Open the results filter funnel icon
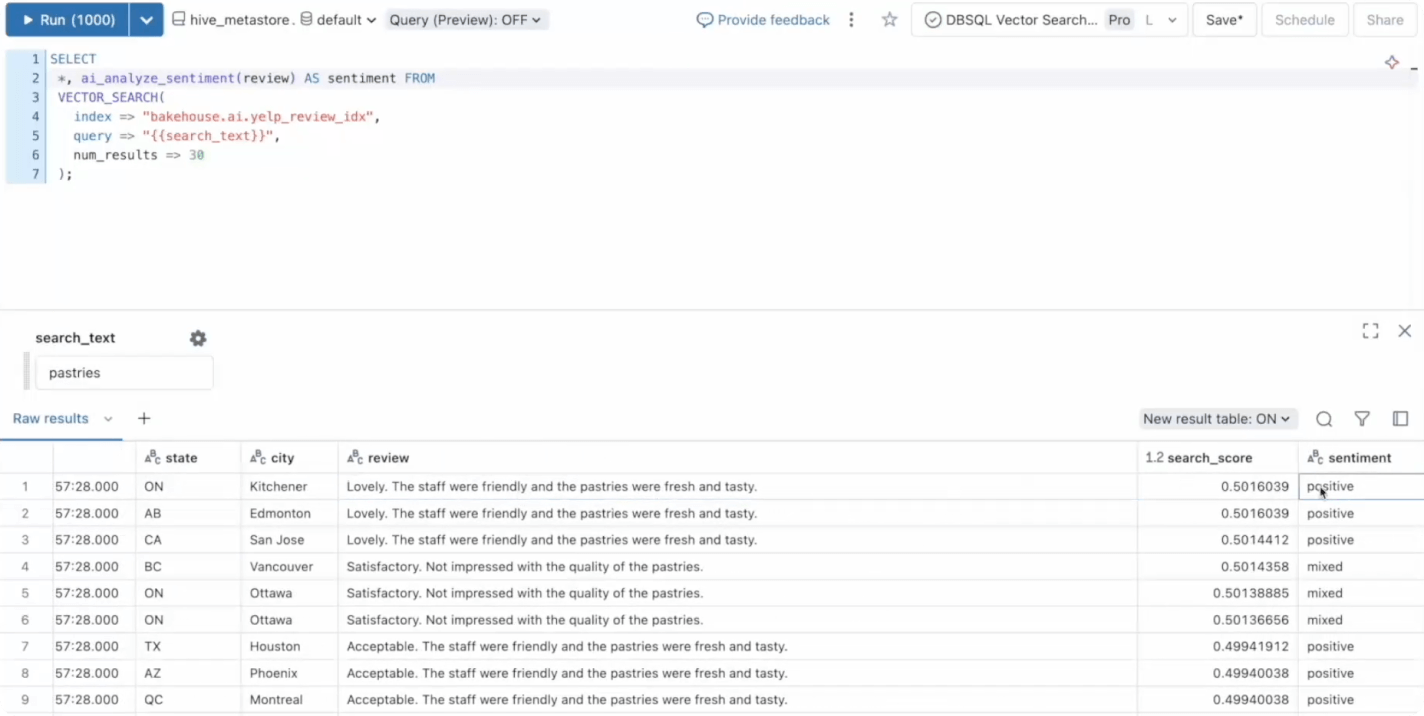The width and height of the screenshot is (1424, 716). [x=1361, y=419]
